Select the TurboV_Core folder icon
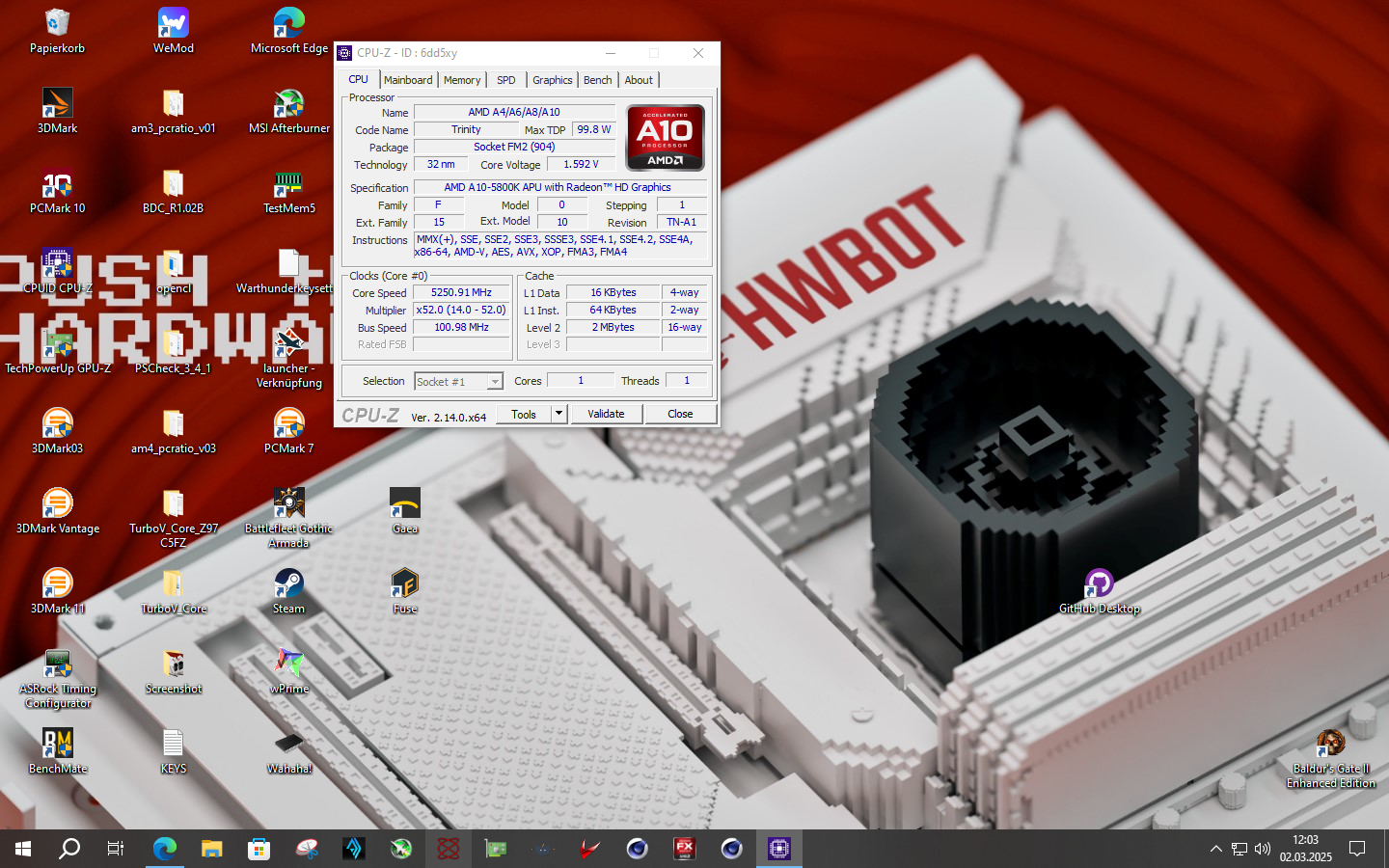Viewport: 1389px width, 868px height. click(174, 591)
